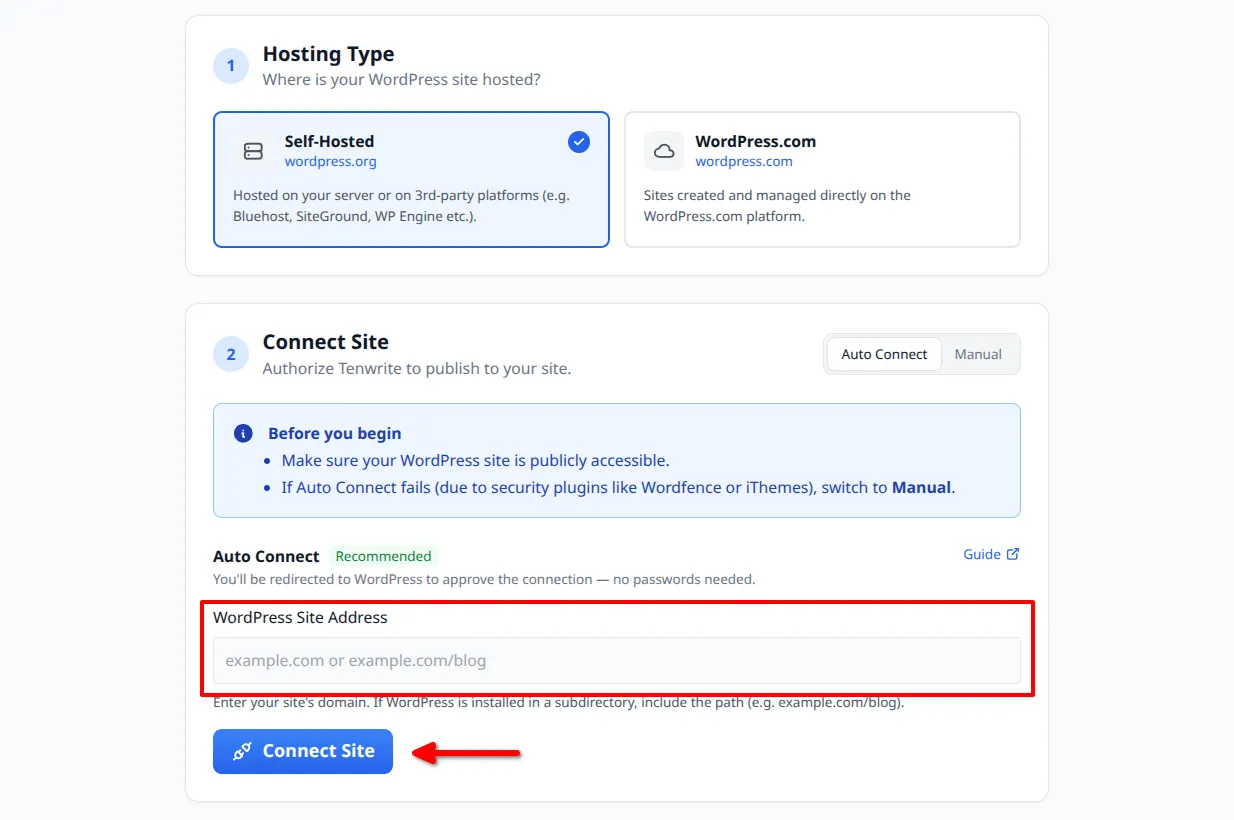Viewport: 1234px width, 820px height.
Task: Click the step 1 number badge beside Hosting Type
Action: tap(231, 65)
